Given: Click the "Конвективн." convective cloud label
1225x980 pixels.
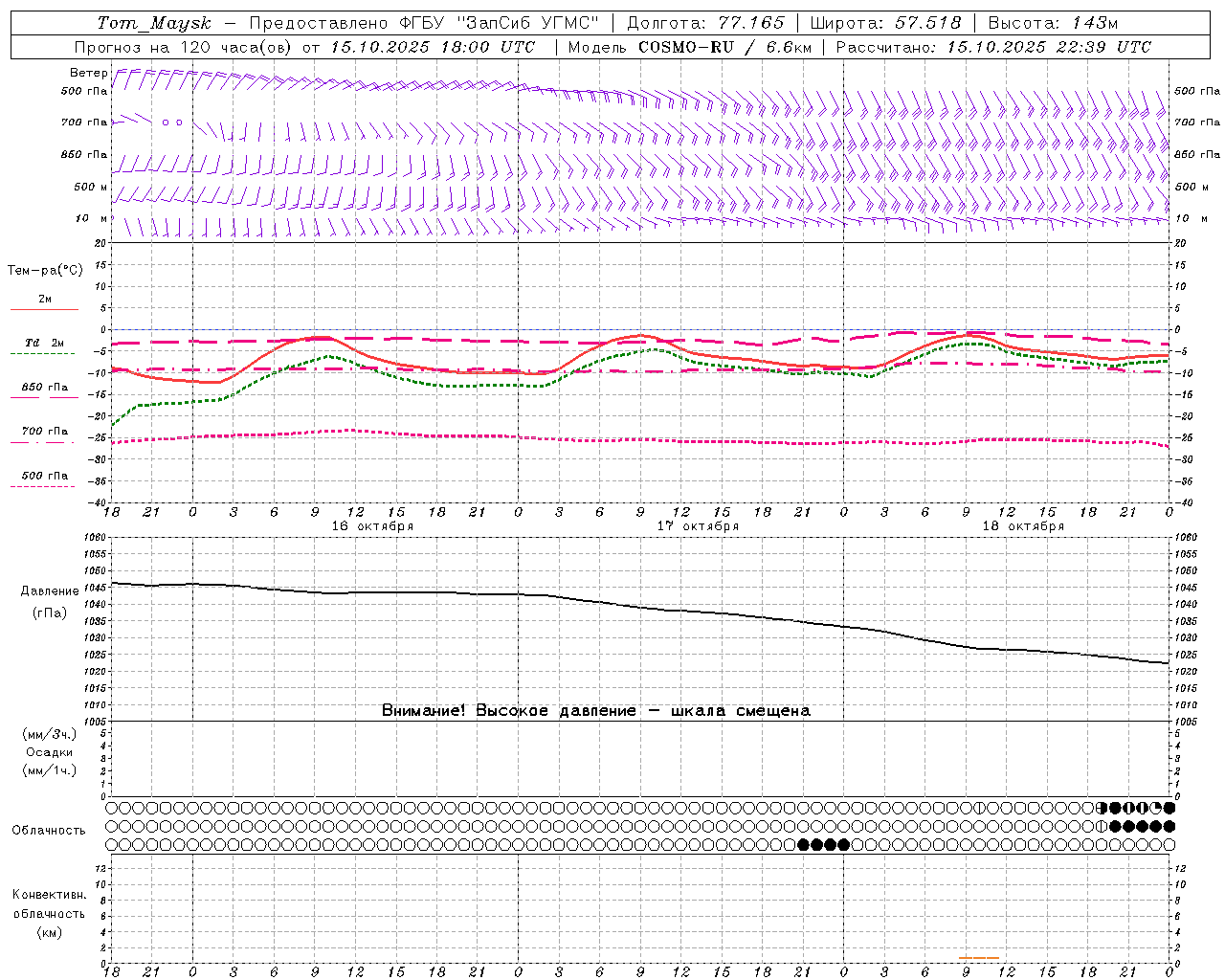Looking at the screenshot, I should click(x=50, y=895).
